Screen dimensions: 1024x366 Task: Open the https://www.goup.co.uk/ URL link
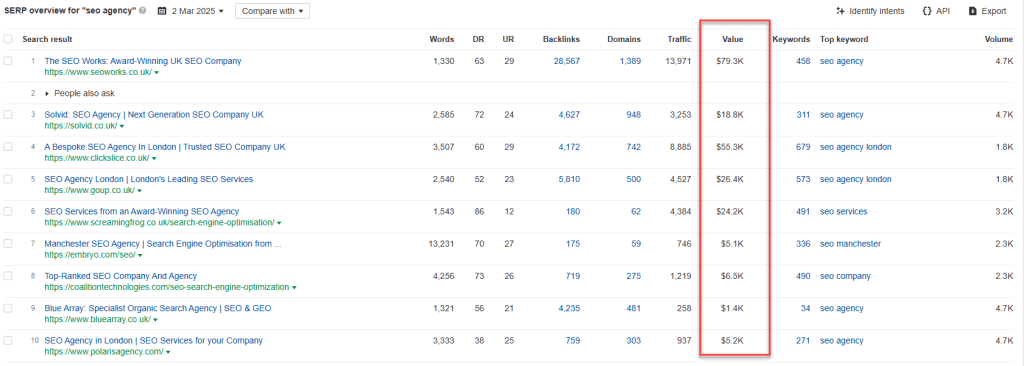(x=89, y=190)
